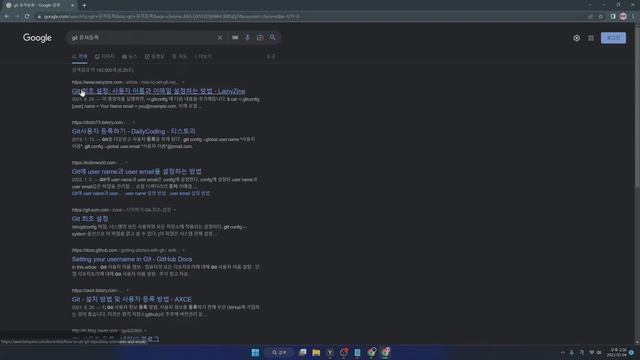Image resolution: width=640 pixels, height=360 pixels.
Task: Open the Task View taskbar icon
Action: [302, 352]
